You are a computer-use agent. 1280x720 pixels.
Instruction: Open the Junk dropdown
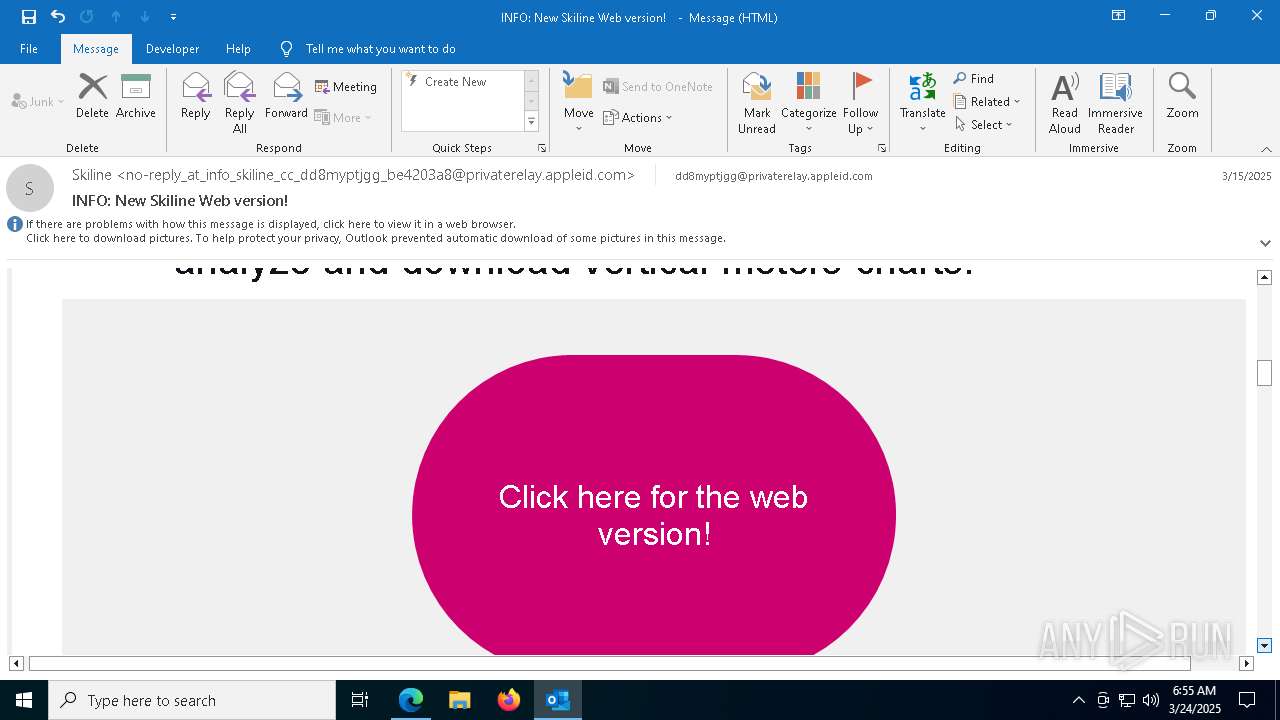[38, 101]
